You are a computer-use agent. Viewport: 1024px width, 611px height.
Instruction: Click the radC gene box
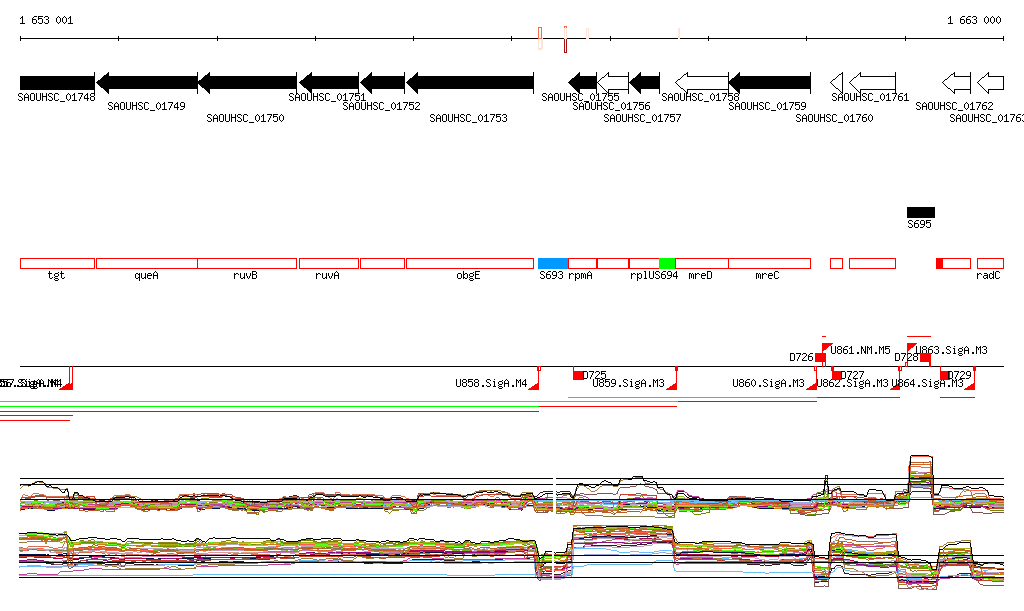(991, 264)
